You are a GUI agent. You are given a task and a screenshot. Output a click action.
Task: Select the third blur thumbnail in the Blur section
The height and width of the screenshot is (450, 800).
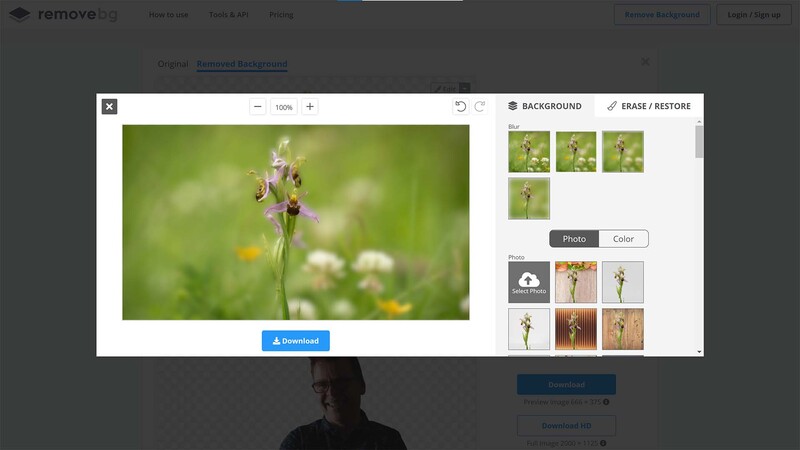[x=623, y=152]
